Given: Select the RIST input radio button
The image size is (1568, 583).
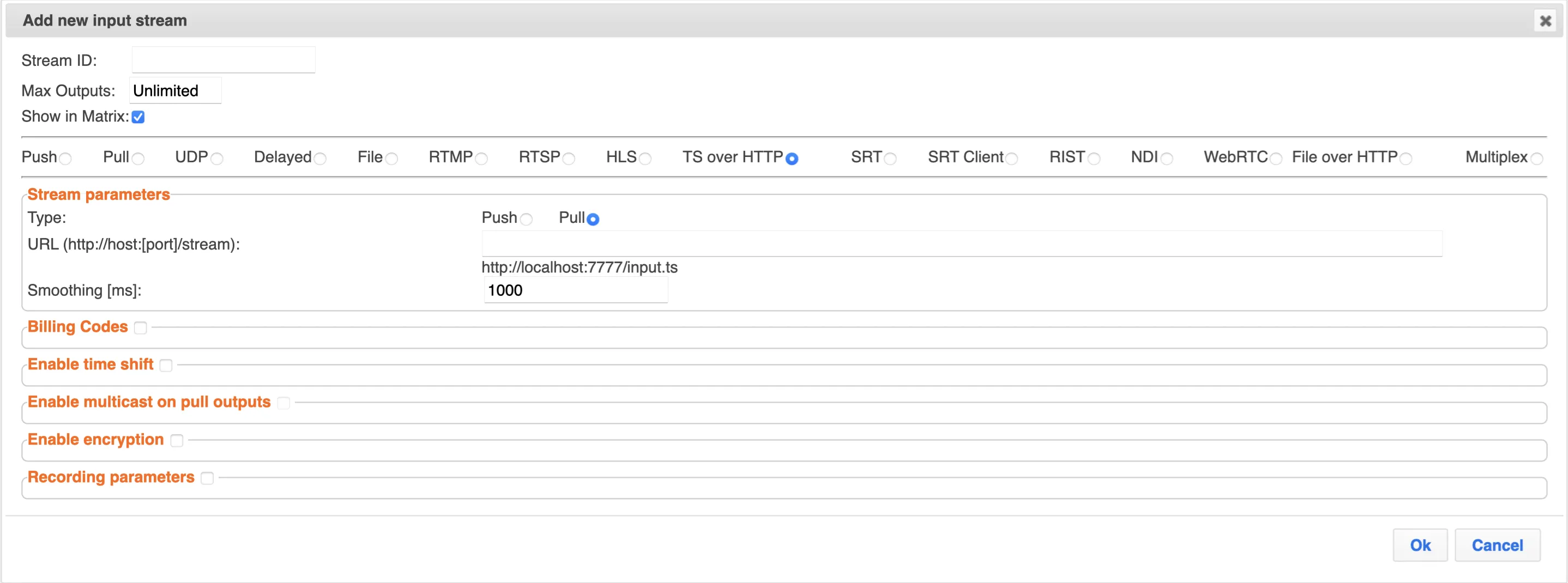Looking at the screenshot, I should (1094, 159).
